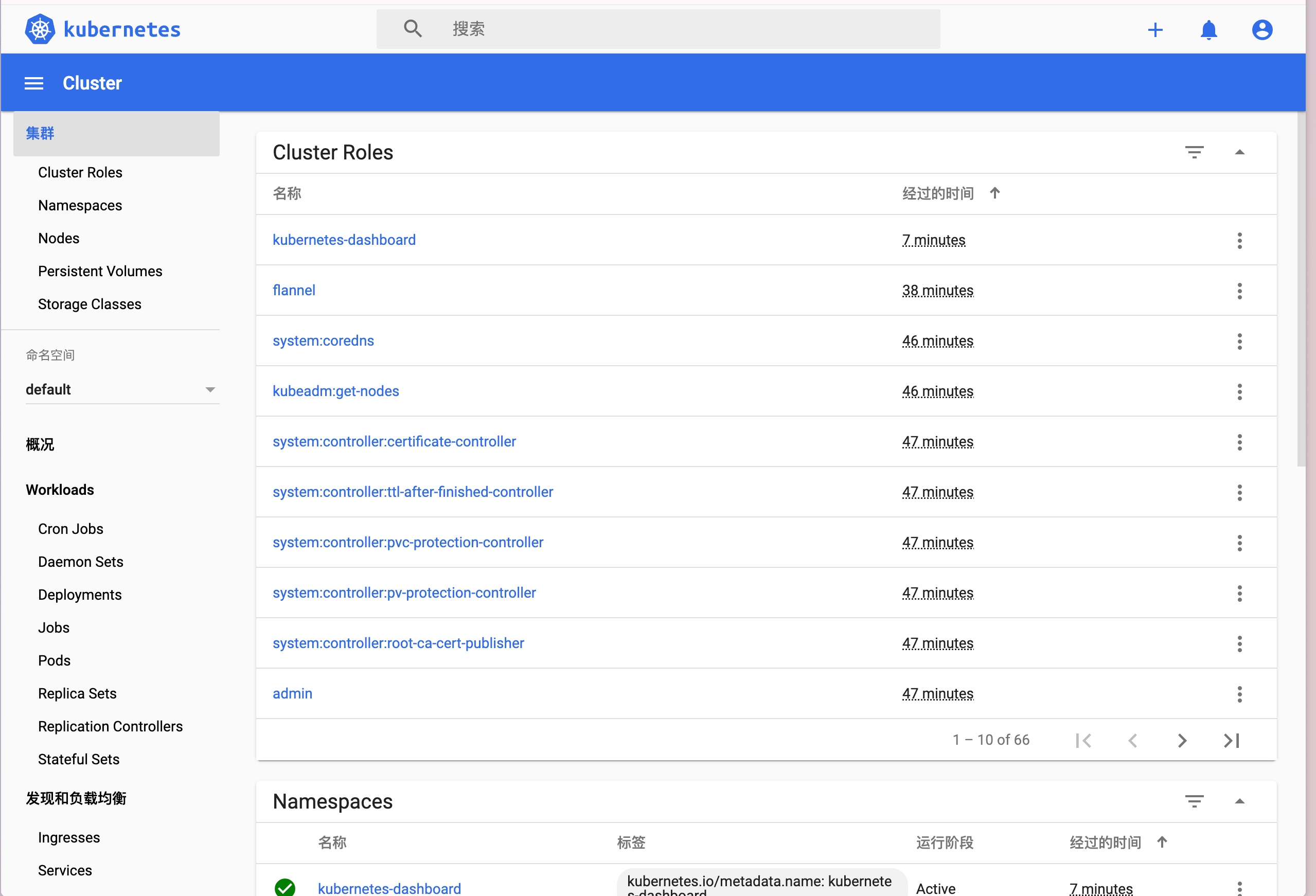Open the default namespace dropdown
The width and height of the screenshot is (1316, 896).
122,389
